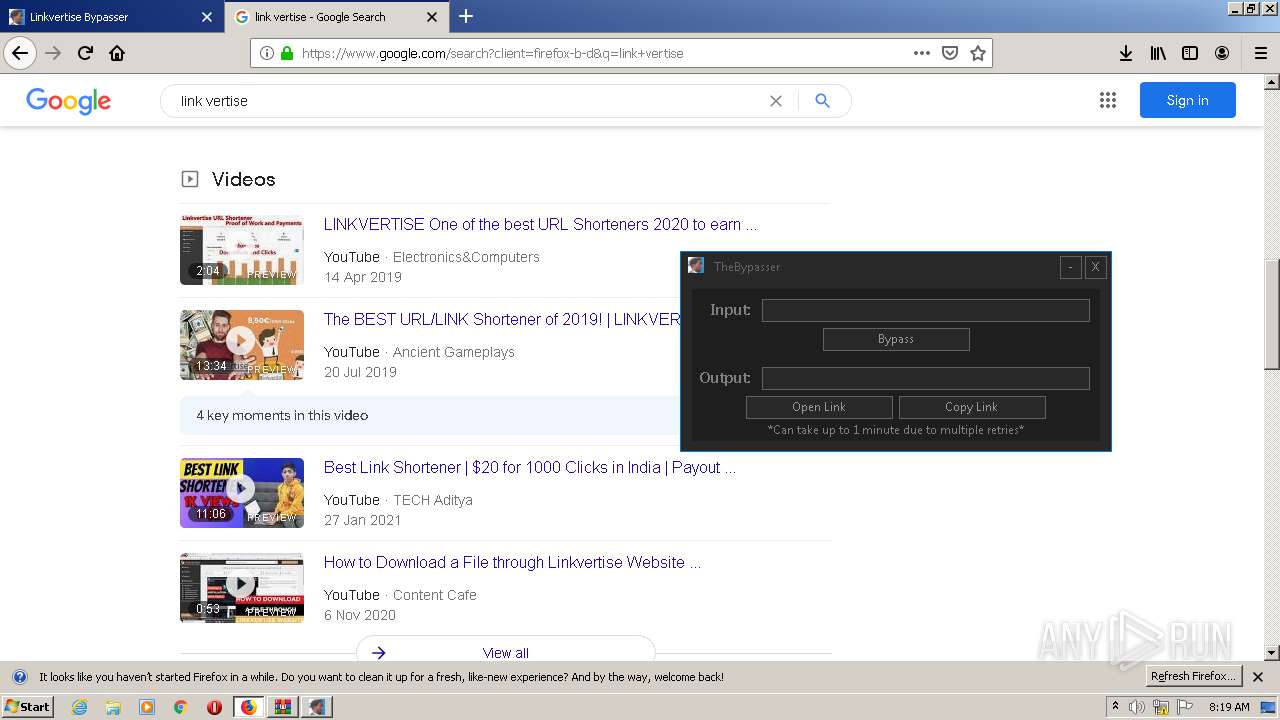
Task: Switch to Firefox in the taskbar
Action: (x=248, y=707)
